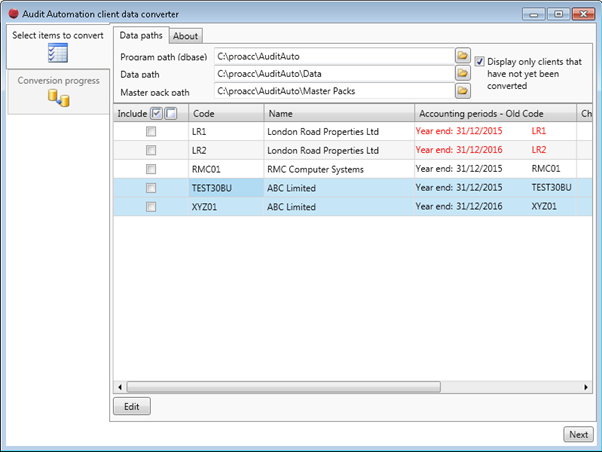
Task: Click the Next button
Action: (578, 434)
